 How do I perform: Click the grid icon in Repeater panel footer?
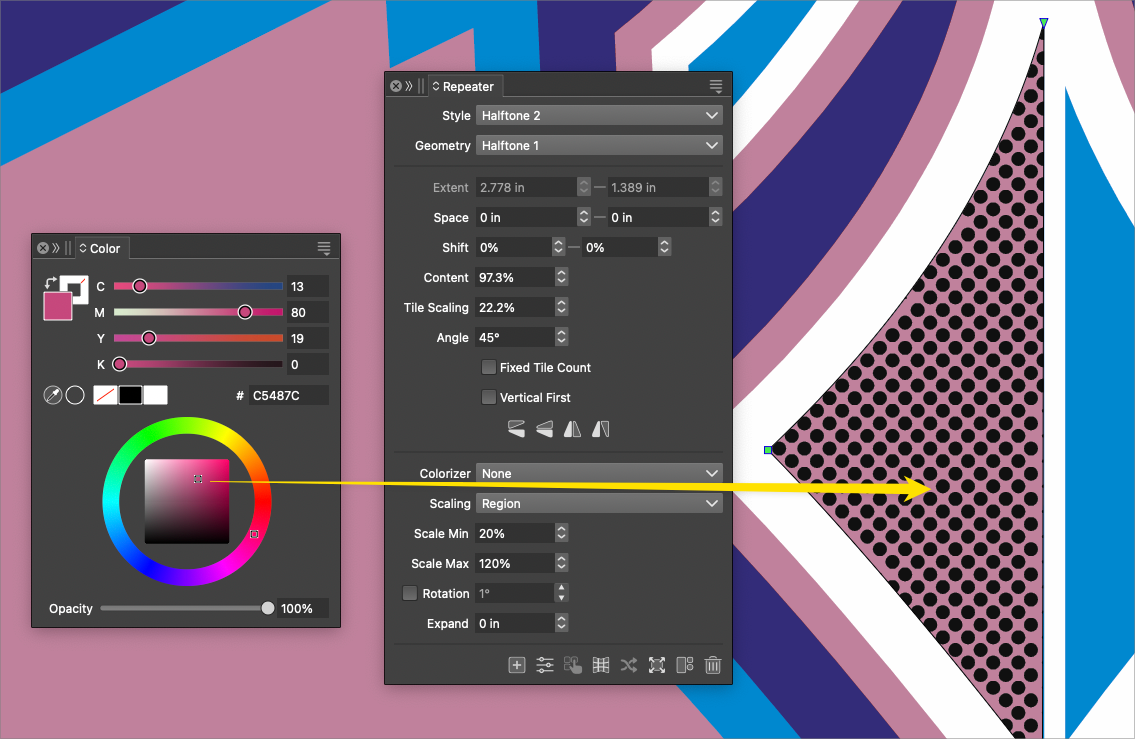coord(600,665)
